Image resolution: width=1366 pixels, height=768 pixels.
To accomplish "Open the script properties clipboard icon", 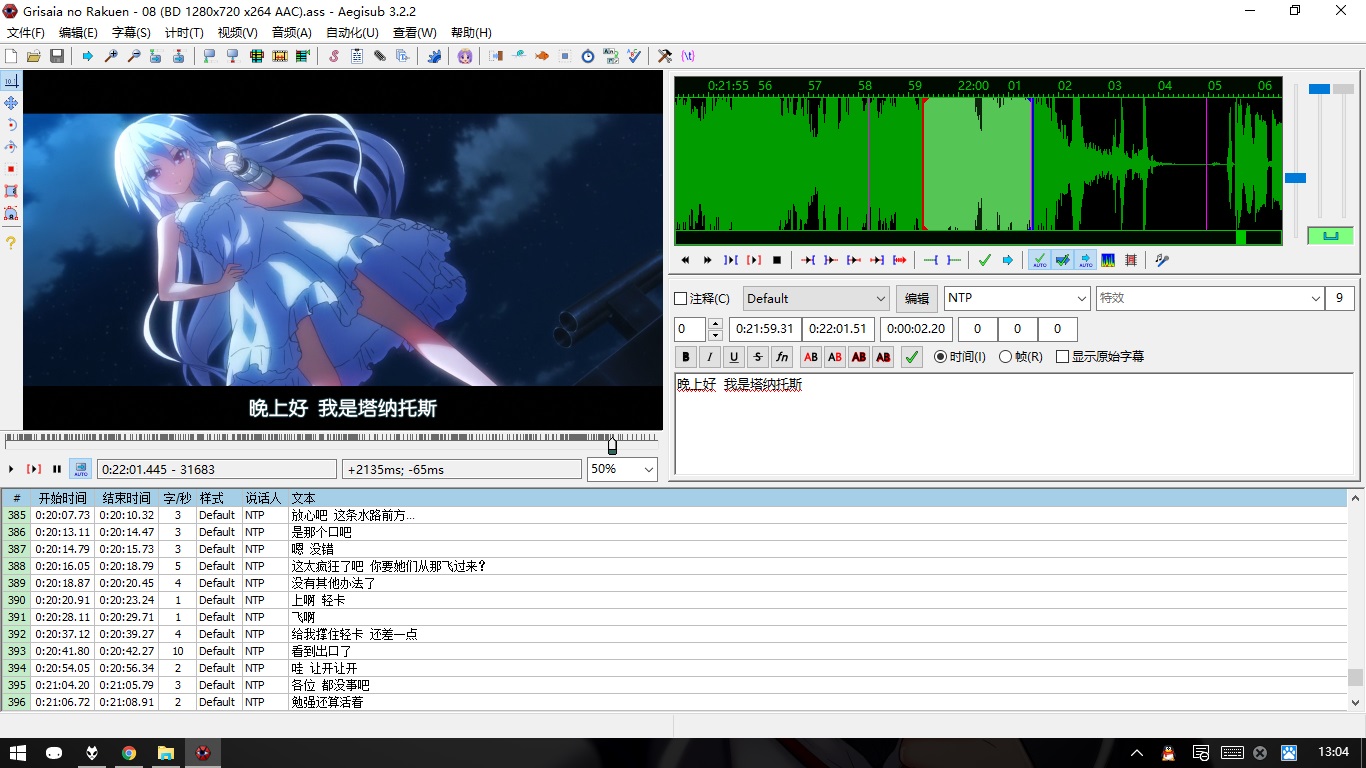I will coord(357,56).
